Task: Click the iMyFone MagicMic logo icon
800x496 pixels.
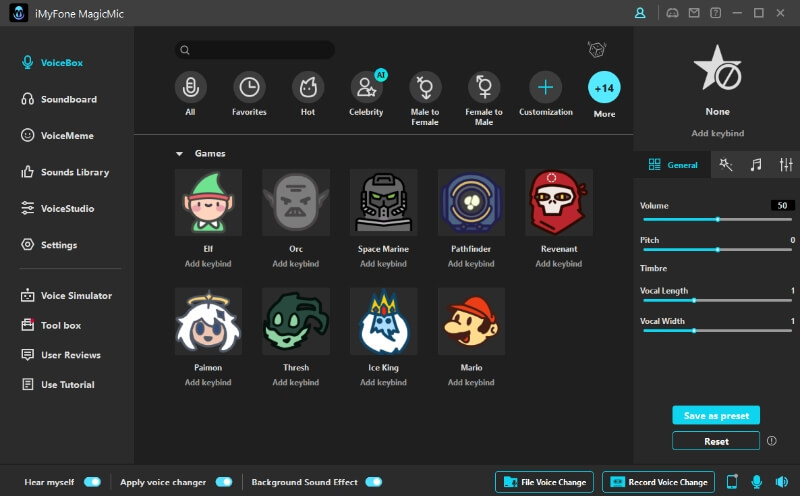Action: point(19,13)
